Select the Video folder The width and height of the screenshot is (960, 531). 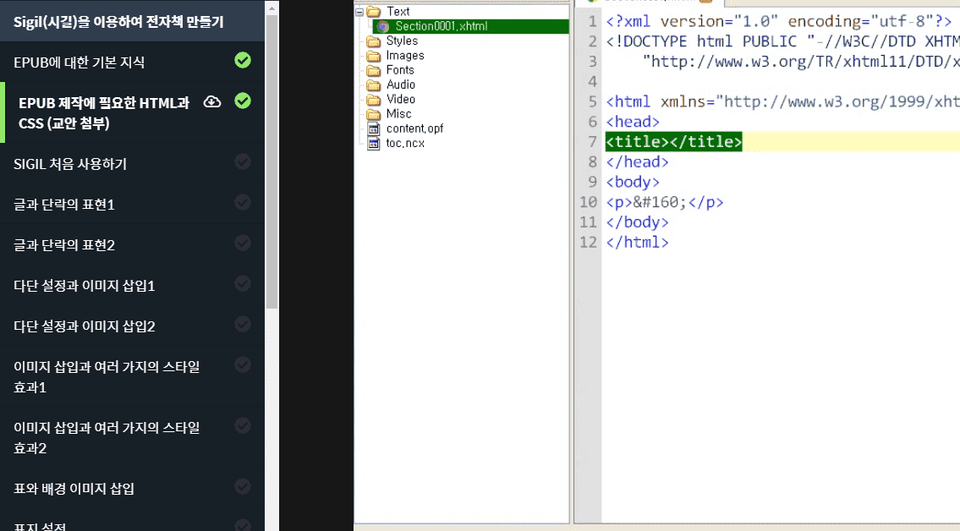[x=400, y=99]
